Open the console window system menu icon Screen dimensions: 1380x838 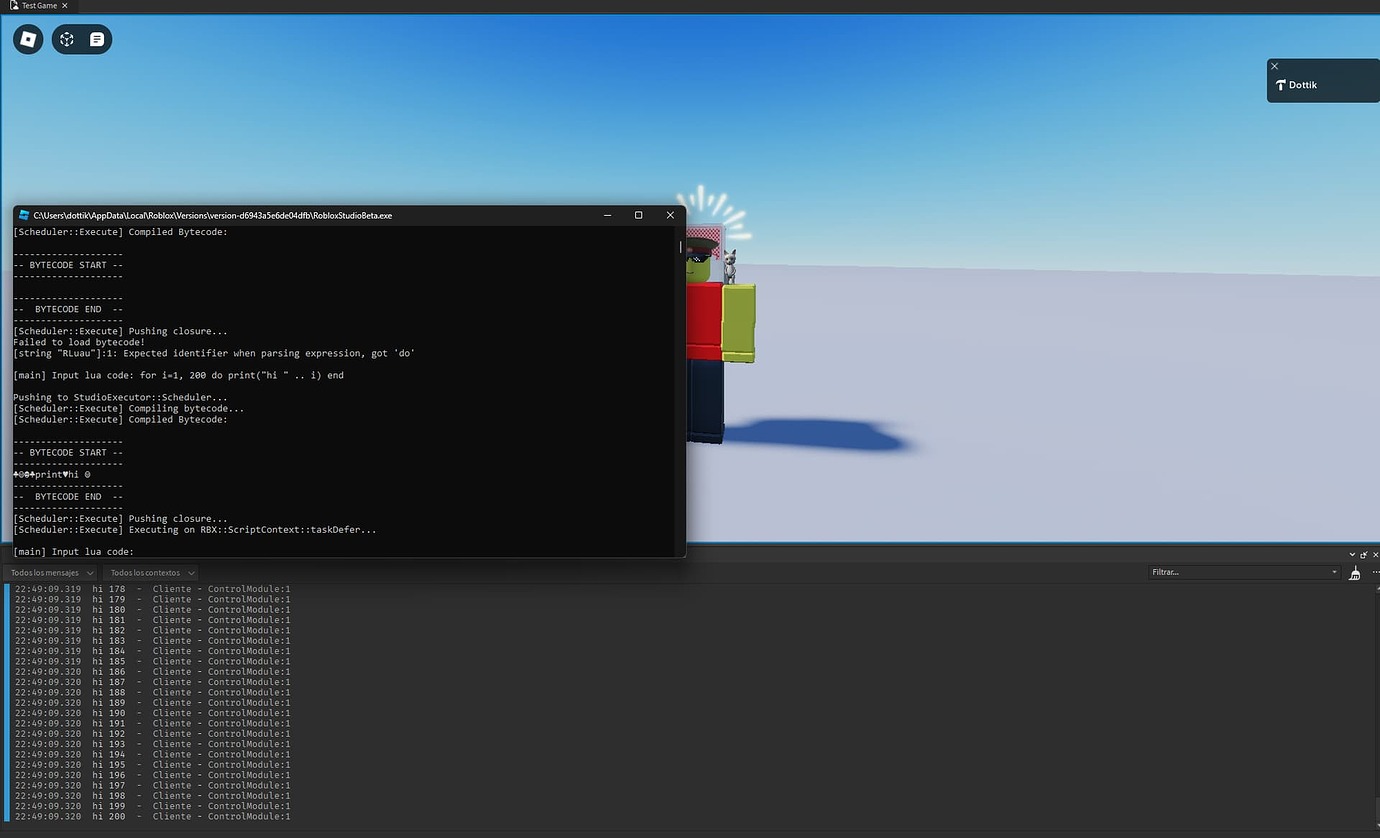tap(22, 215)
